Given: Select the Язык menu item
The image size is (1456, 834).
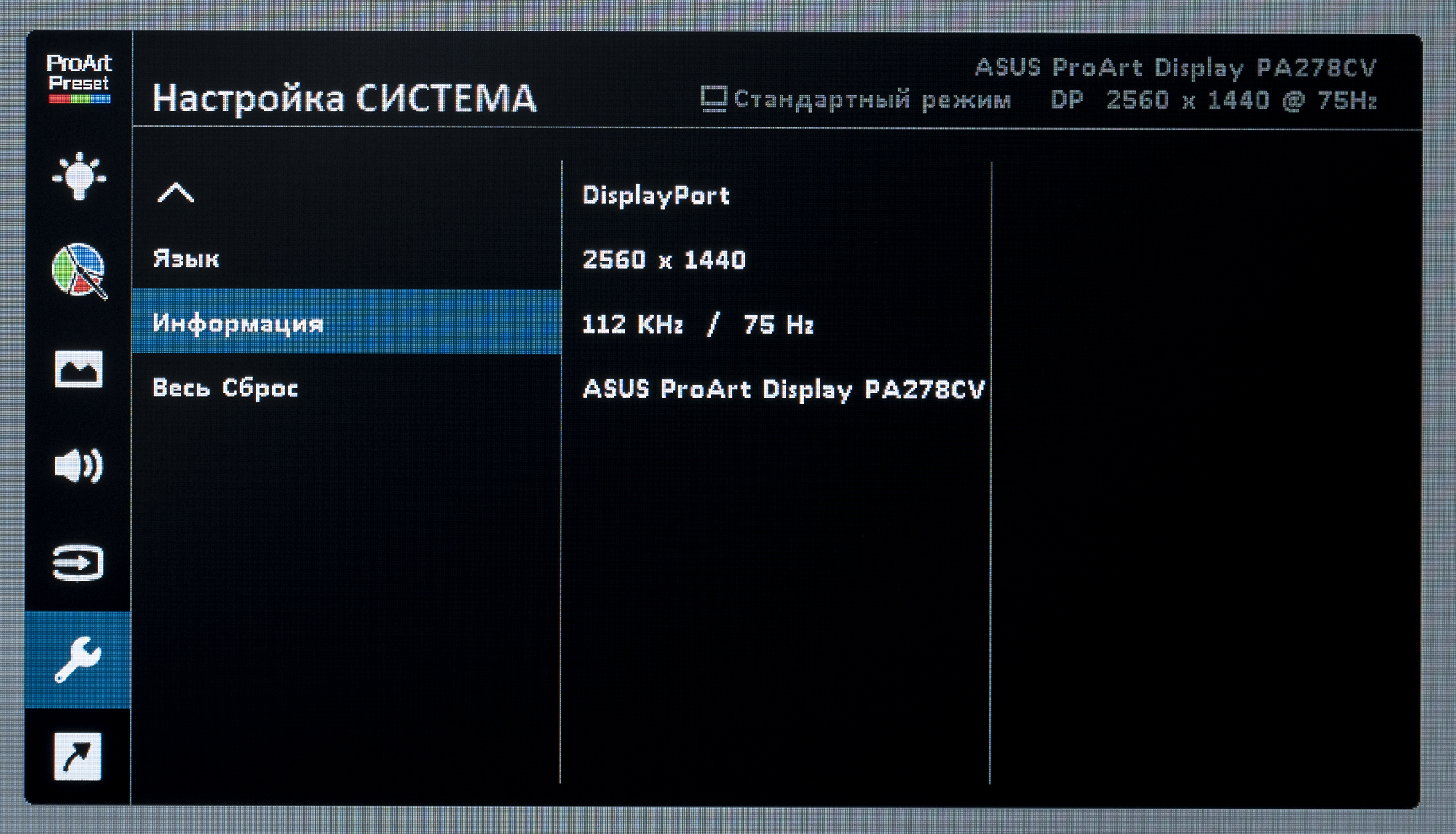Looking at the screenshot, I should (186, 259).
